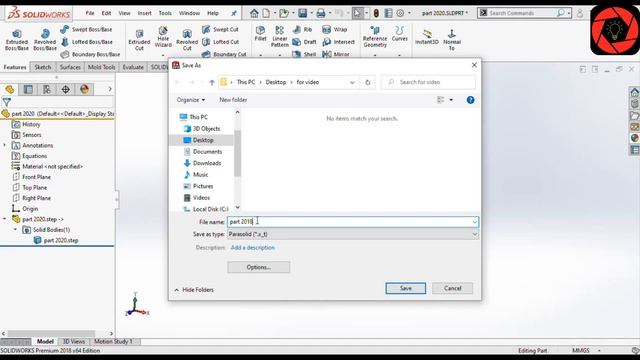This screenshot has width=640, height=360.
Task: Choose the Wrap feature
Action: (334, 29)
